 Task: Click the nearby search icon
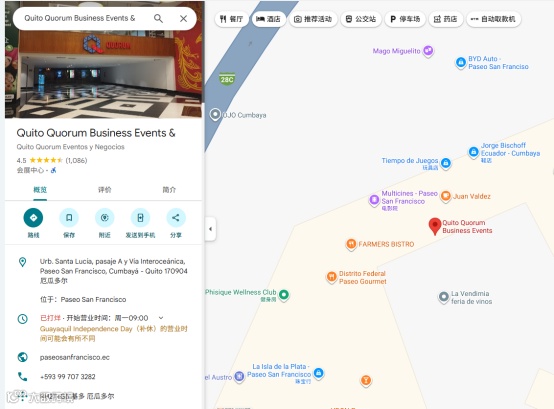tap(105, 218)
